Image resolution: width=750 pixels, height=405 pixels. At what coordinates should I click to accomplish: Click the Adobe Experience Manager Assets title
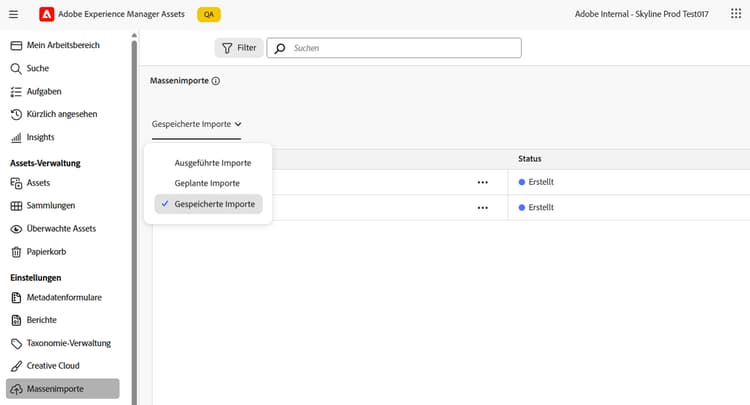pos(121,14)
